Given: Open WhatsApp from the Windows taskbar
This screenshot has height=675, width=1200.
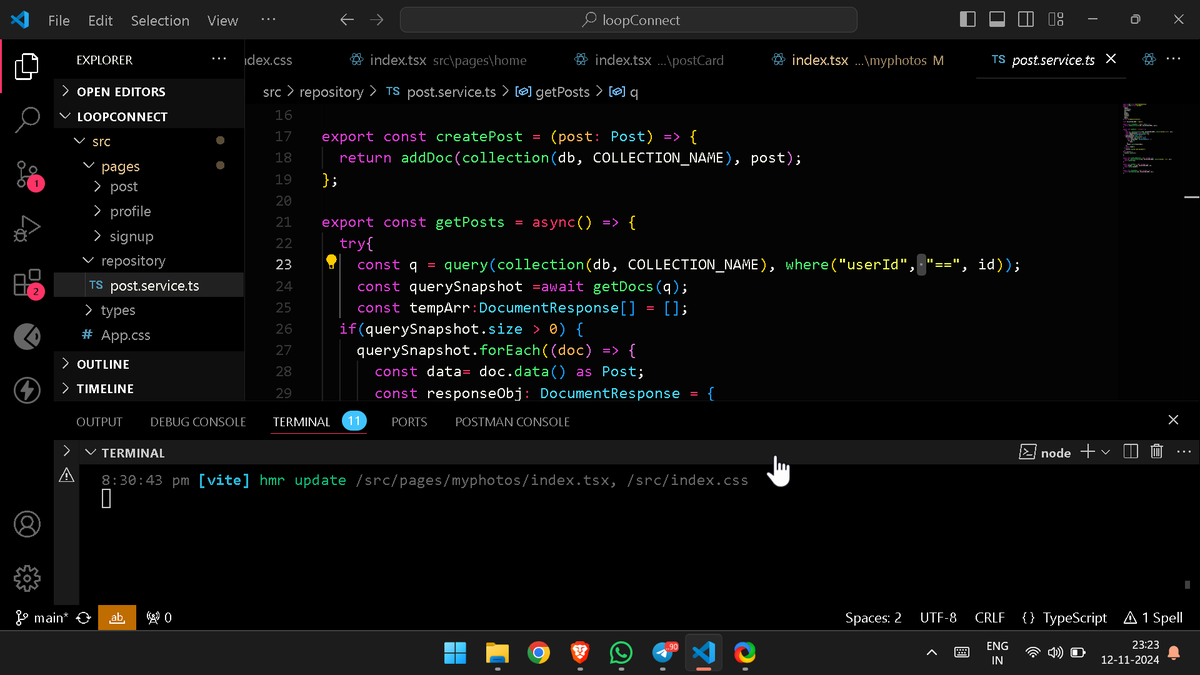Looking at the screenshot, I should 621,653.
